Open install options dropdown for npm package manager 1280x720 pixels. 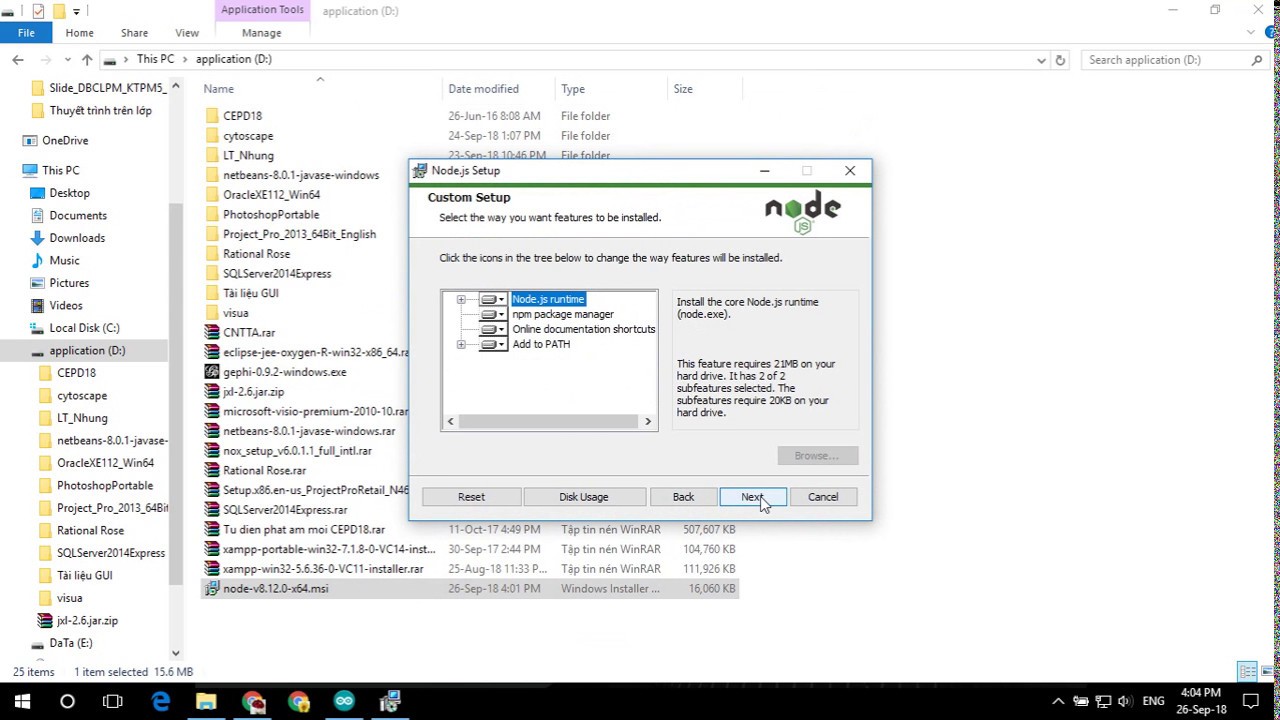point(493,314)
